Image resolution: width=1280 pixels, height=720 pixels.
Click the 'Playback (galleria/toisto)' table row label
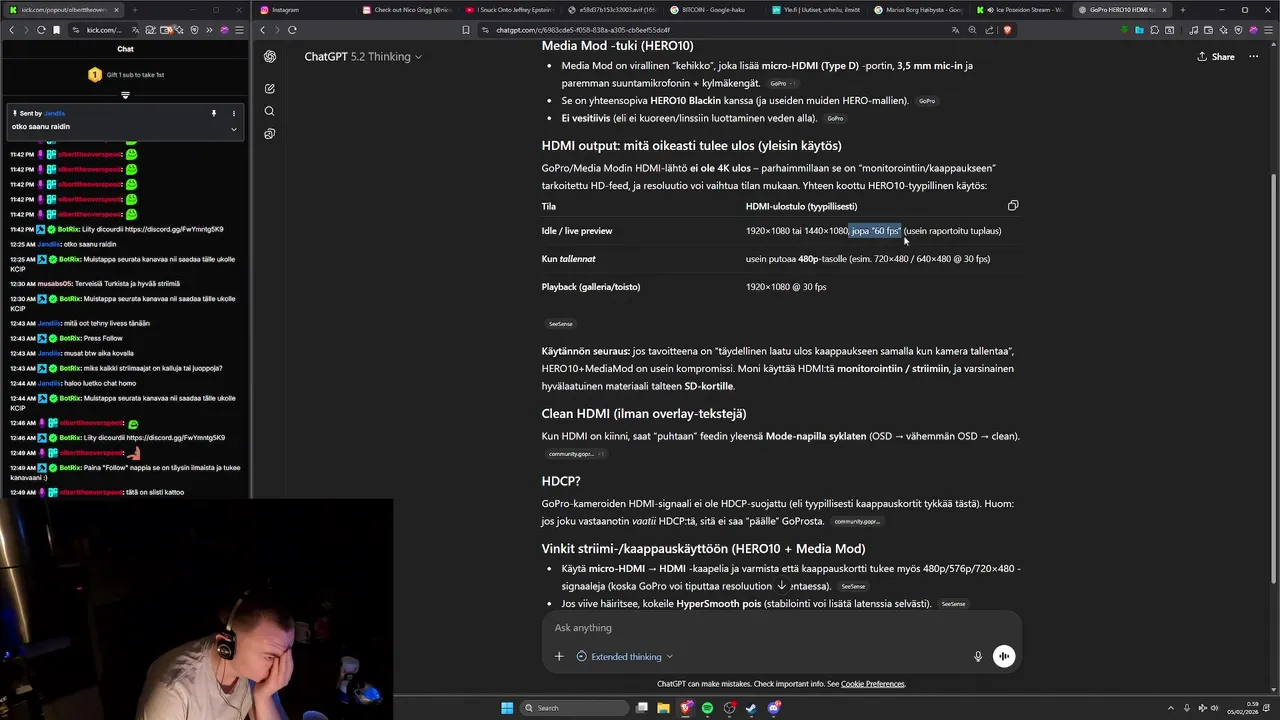(x=591, y=287)
